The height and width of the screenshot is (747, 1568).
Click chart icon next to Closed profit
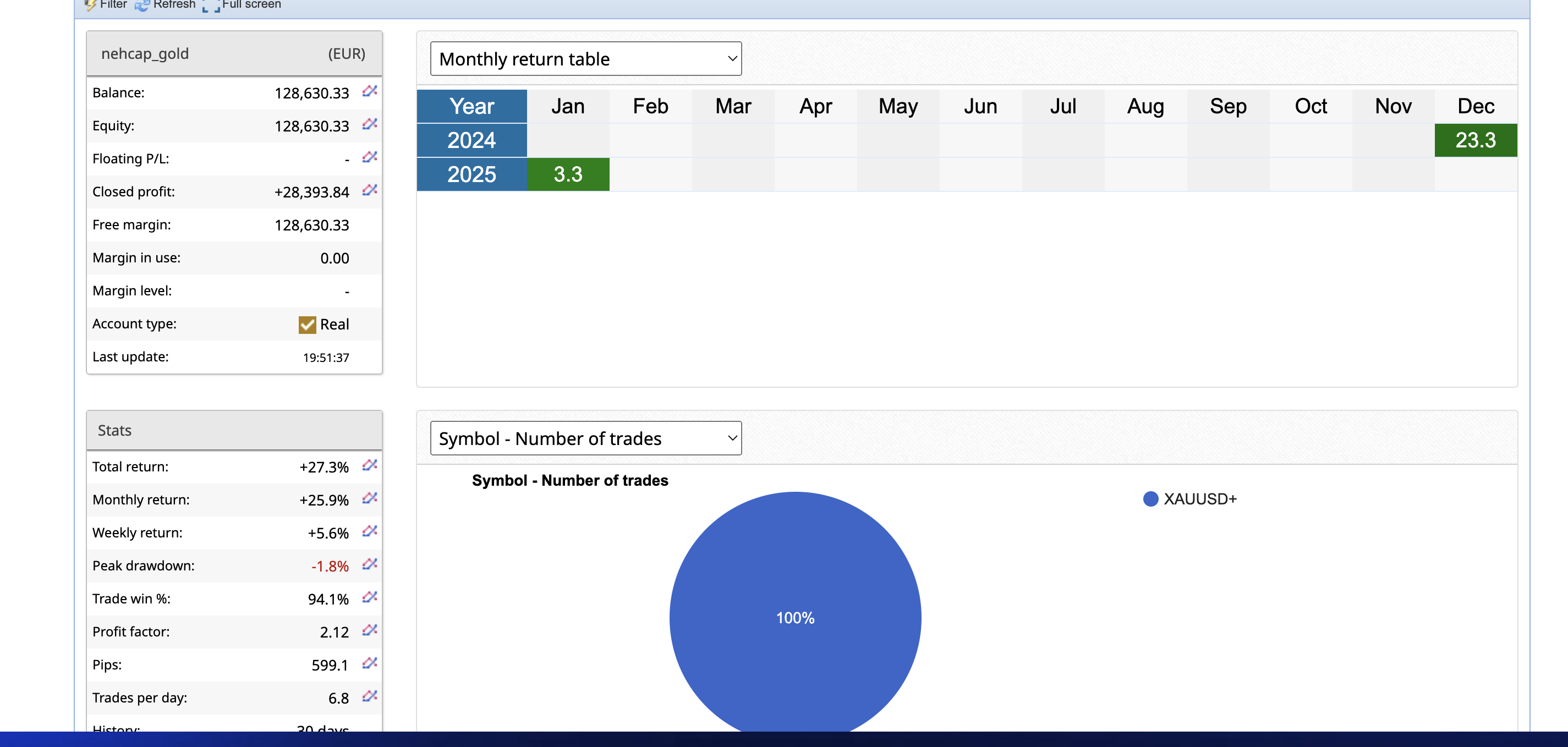(370, 190)
